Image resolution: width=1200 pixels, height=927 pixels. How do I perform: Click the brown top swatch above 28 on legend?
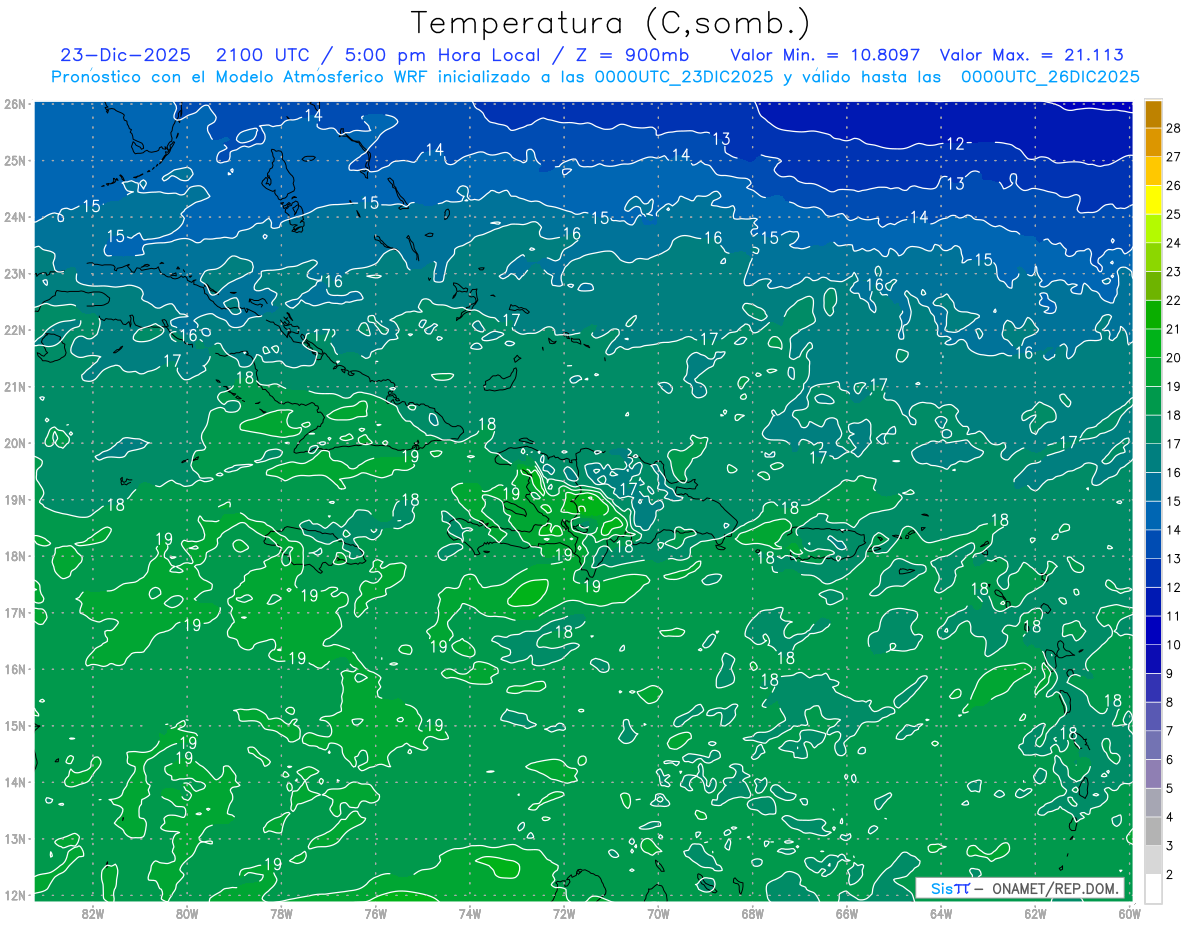click(1153, 114)
